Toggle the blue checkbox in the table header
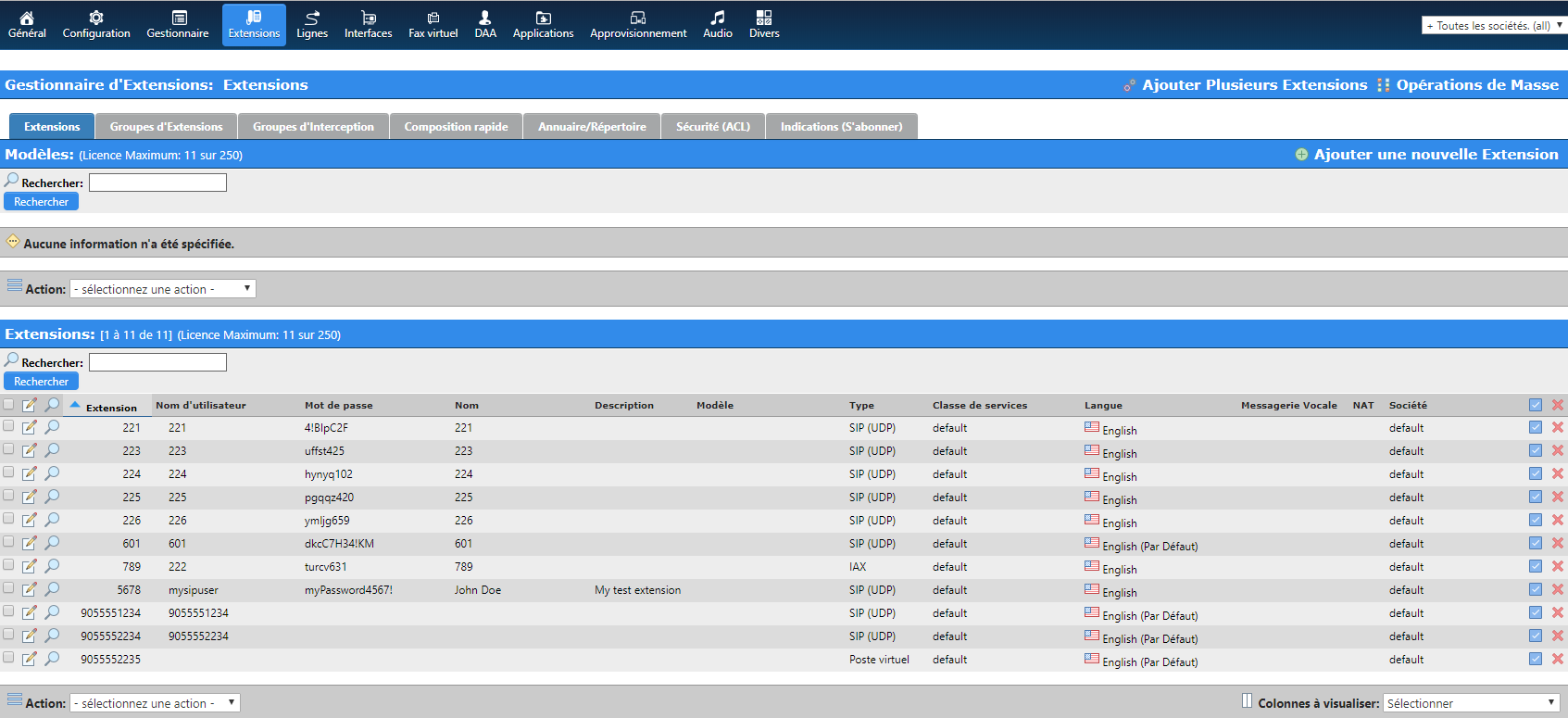The height and width of the screenshot is (718, 1568). point(1536,405)
